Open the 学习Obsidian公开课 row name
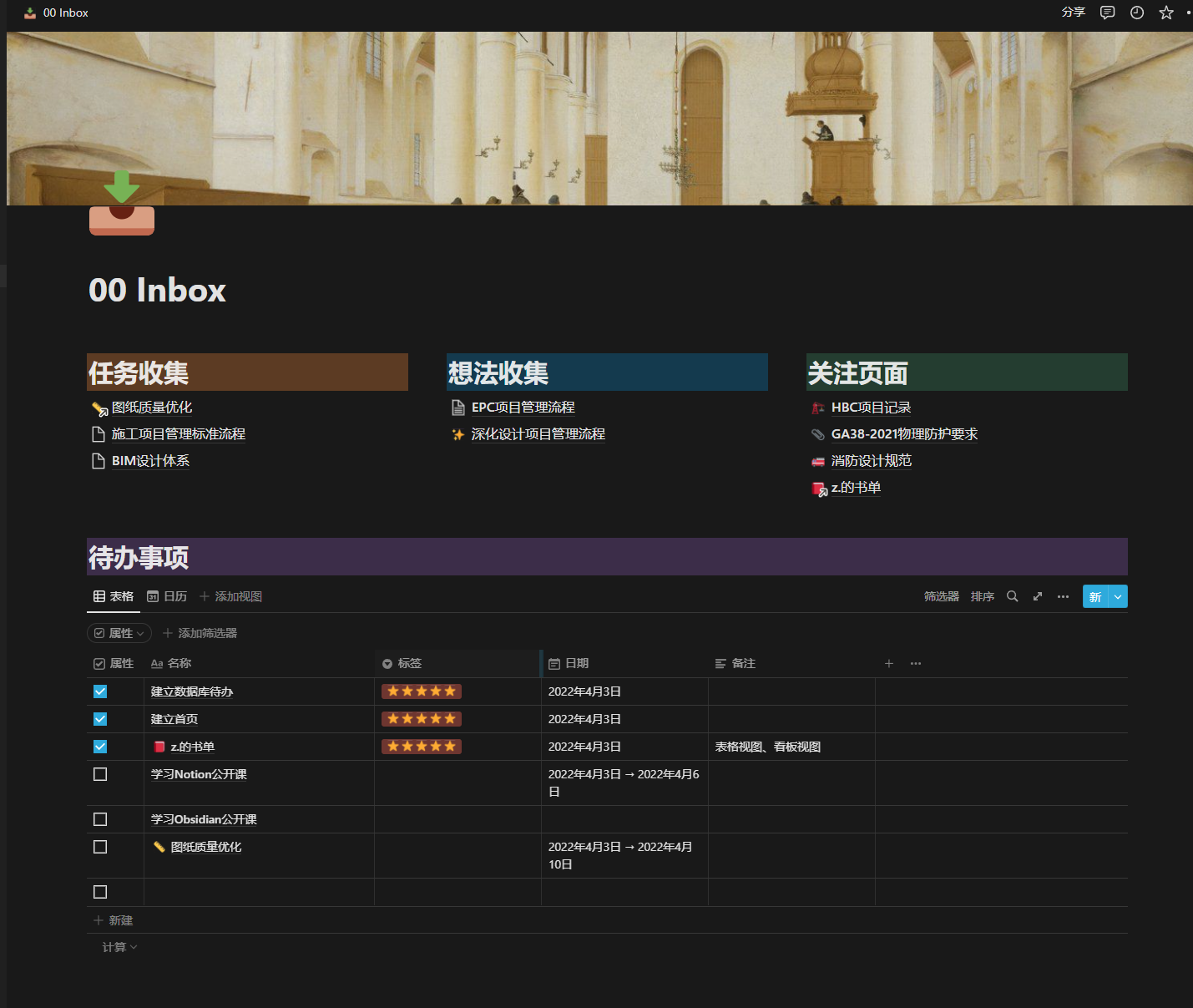1193x1008 pixels. [204, 819]
